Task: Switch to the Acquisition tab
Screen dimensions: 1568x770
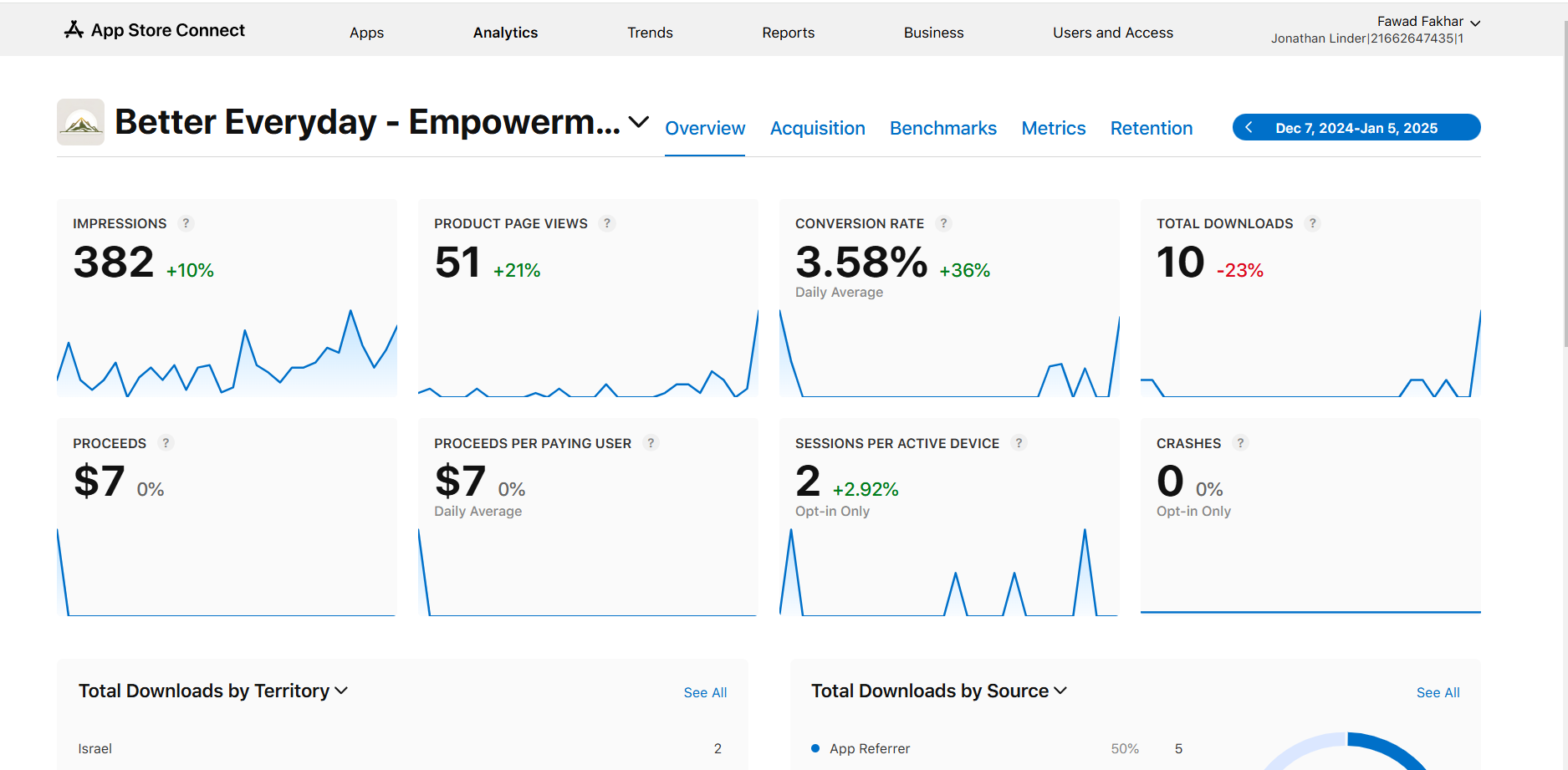Action: [x=817, y=129]
